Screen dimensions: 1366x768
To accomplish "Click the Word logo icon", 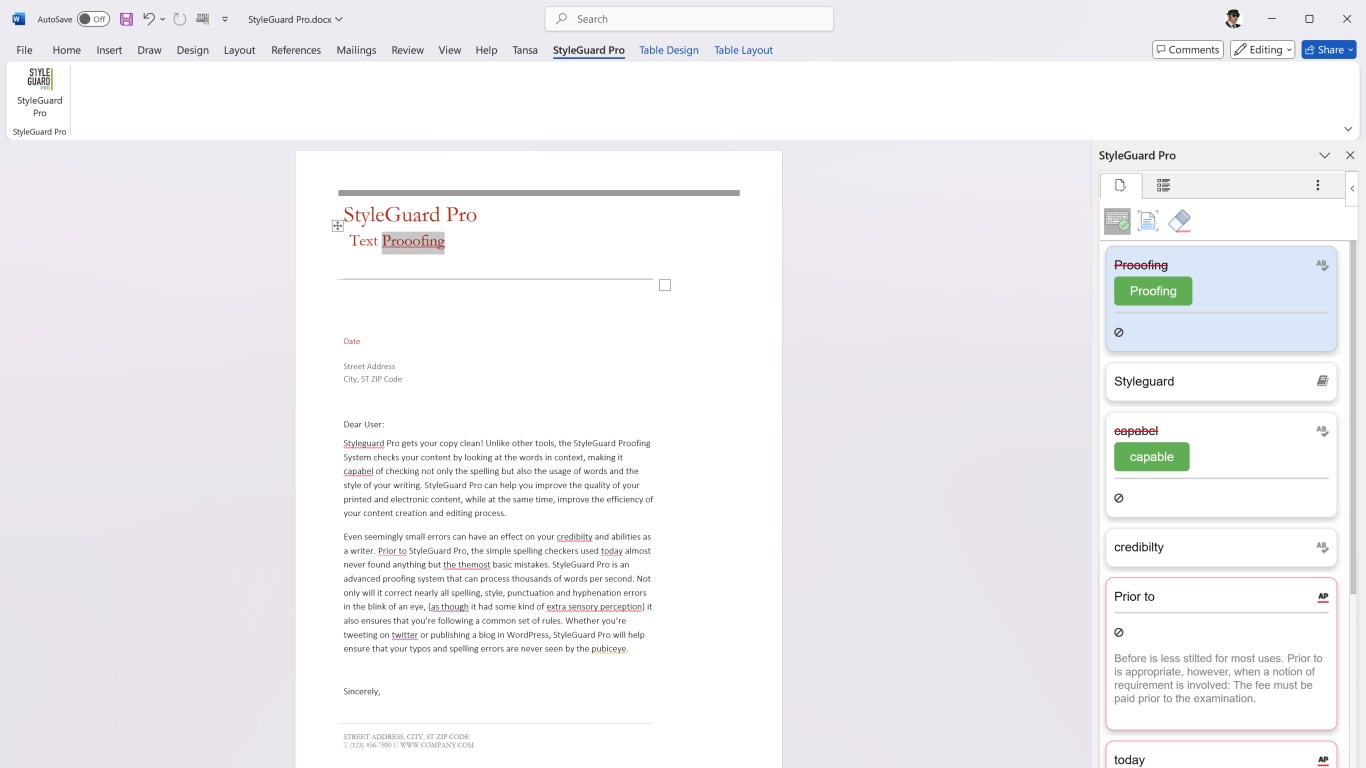I will click(x=18, y=19).
